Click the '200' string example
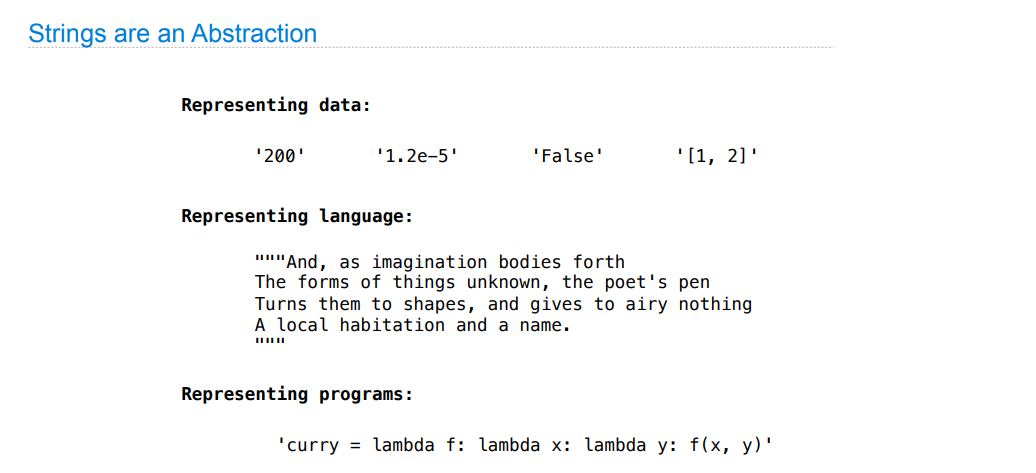This screenshot has height=473, width=1036. (279, 157)
